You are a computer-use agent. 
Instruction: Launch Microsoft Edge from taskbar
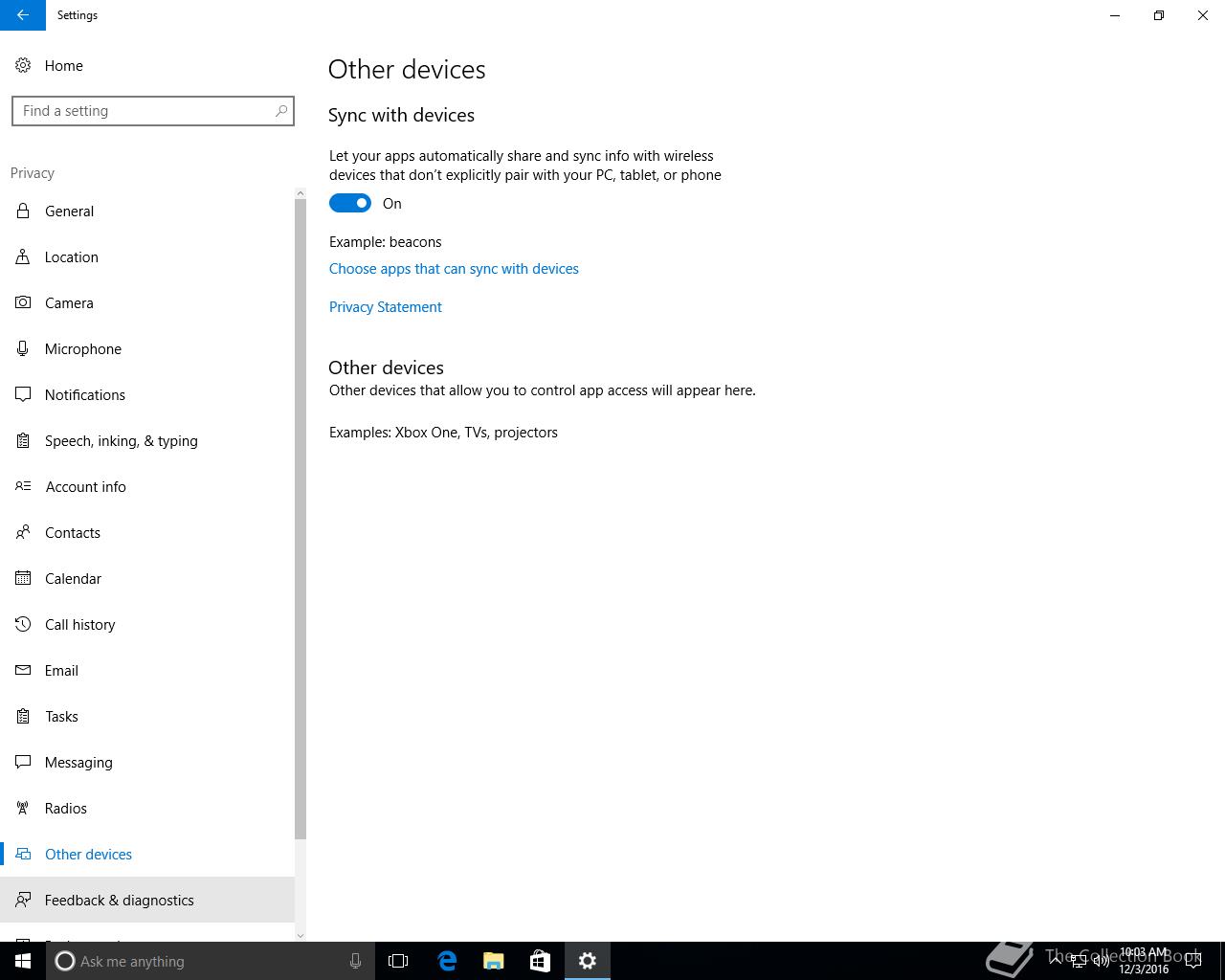point(447,961)
